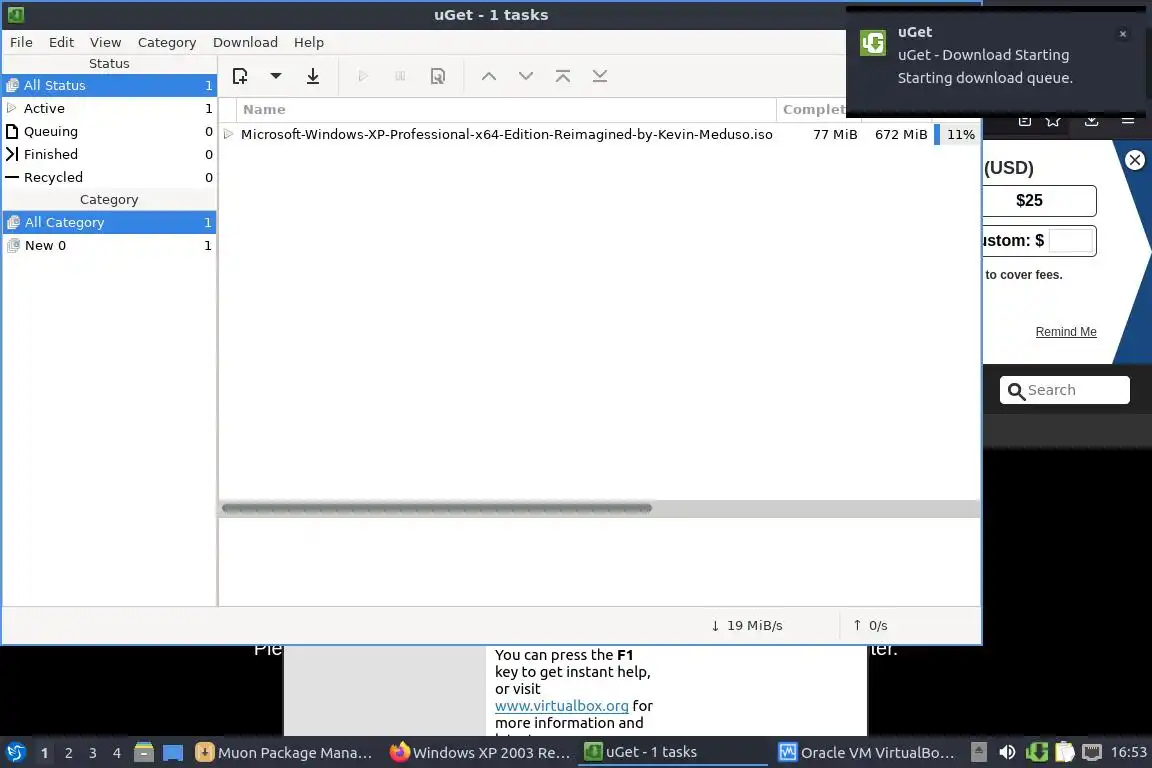1152x768 pixels.
Task: Click the Move to Top icon
Action: [x=563, y=76]
